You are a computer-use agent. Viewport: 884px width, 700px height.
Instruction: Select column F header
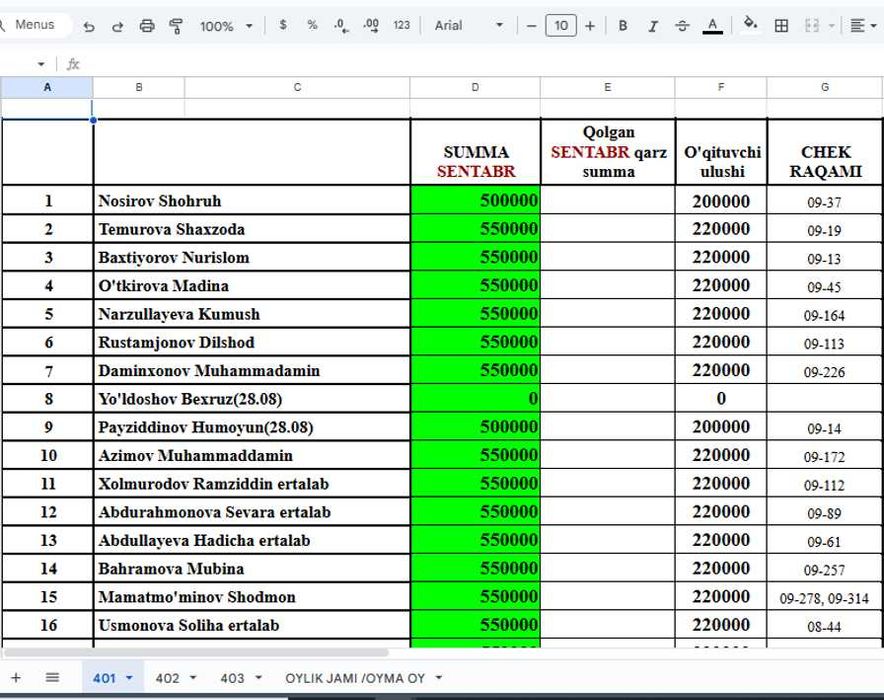coord(721,87)
